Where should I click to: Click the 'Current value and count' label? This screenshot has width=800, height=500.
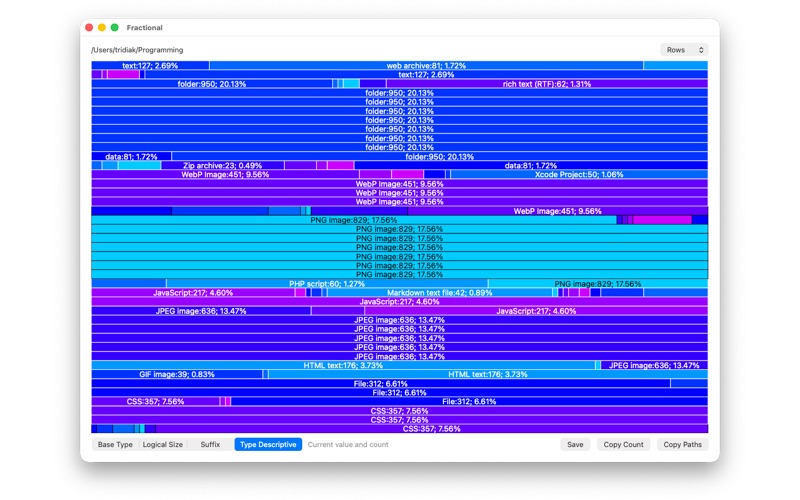point(348,444)
